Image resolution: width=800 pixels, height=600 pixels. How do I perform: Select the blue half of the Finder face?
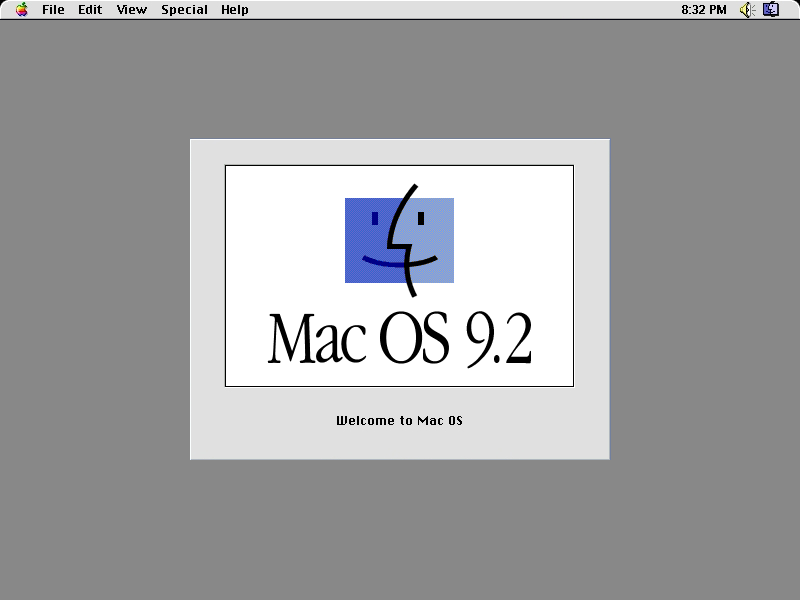tap(370, 238)
